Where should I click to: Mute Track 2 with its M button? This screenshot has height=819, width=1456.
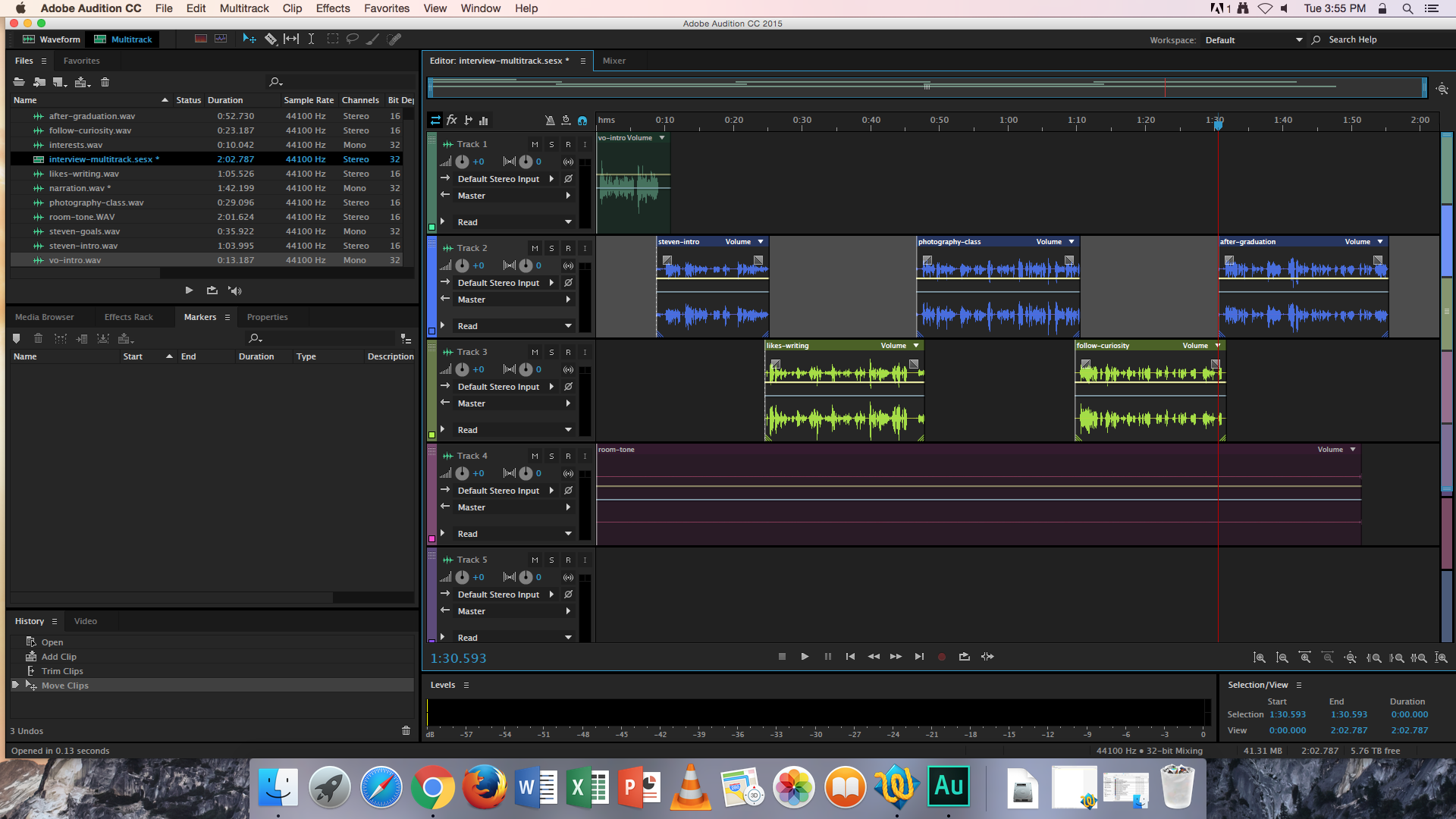click(x=535, y=248)
